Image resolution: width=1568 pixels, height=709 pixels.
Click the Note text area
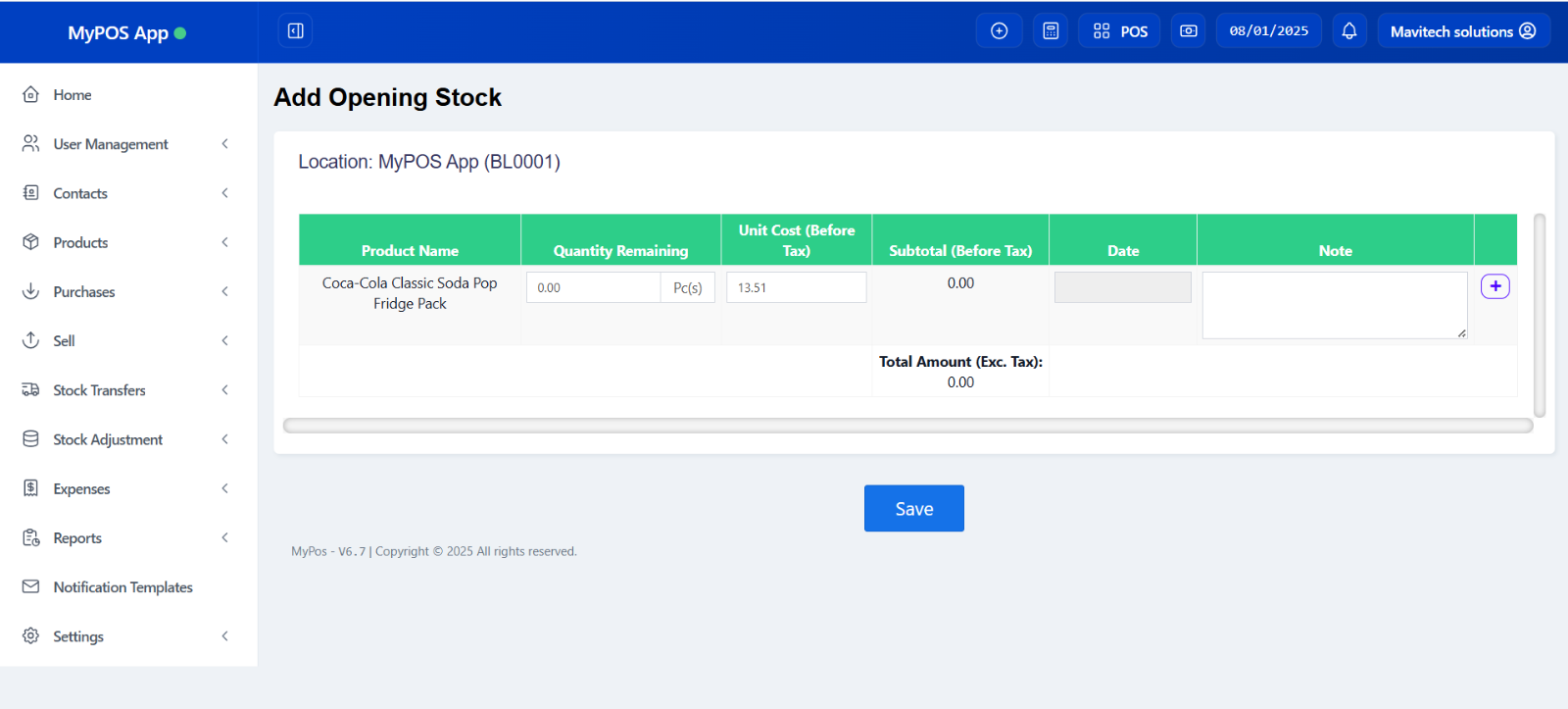[1334, 305]
